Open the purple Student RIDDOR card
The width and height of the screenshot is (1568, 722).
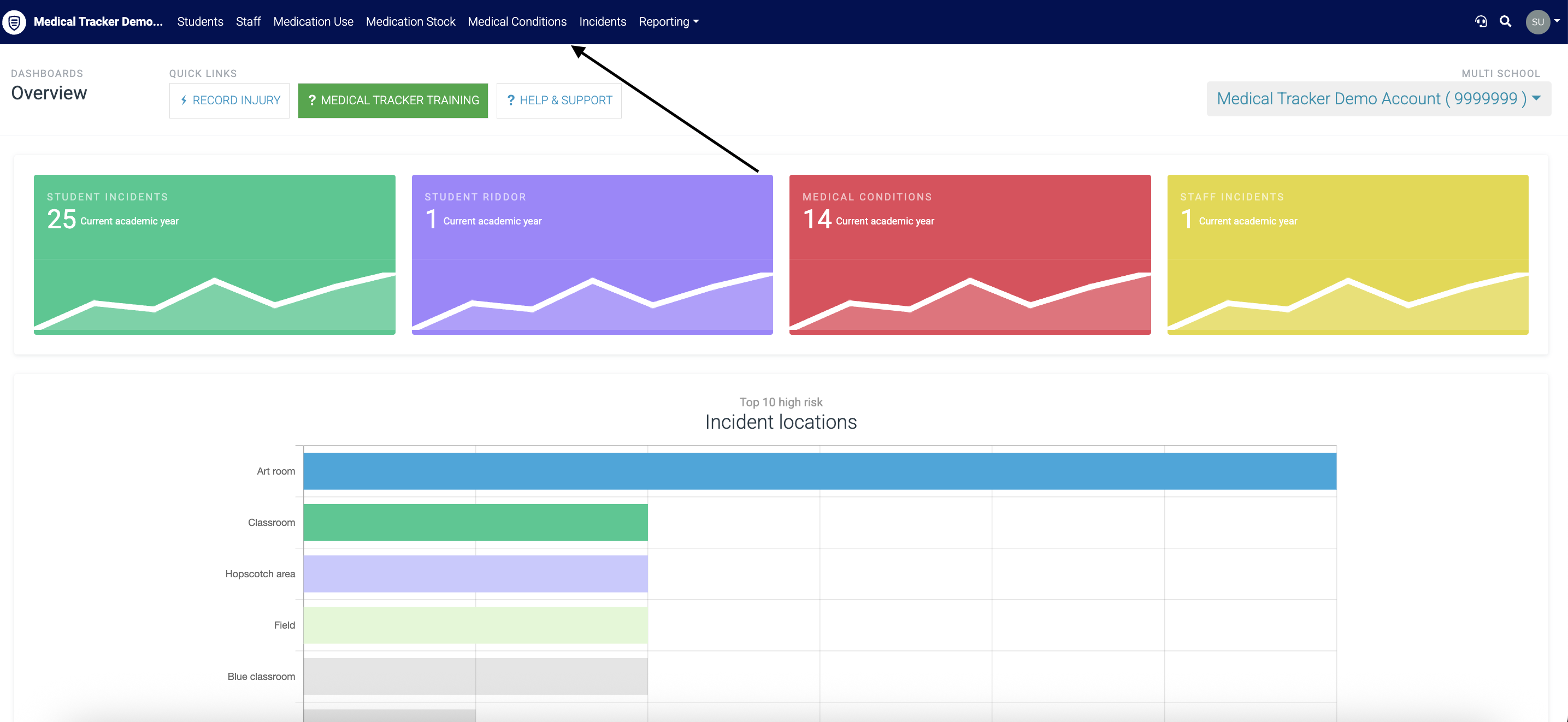tap(592, 255)
